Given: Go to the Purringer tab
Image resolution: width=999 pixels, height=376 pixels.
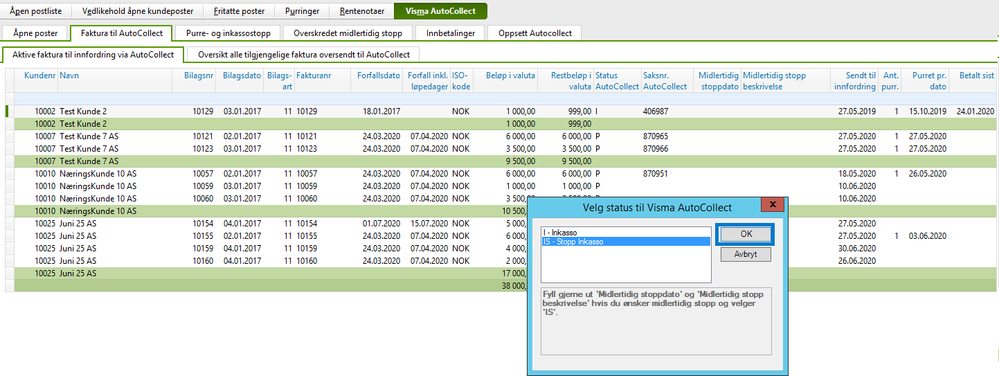Looking at the screenshot, I should 303,11.
